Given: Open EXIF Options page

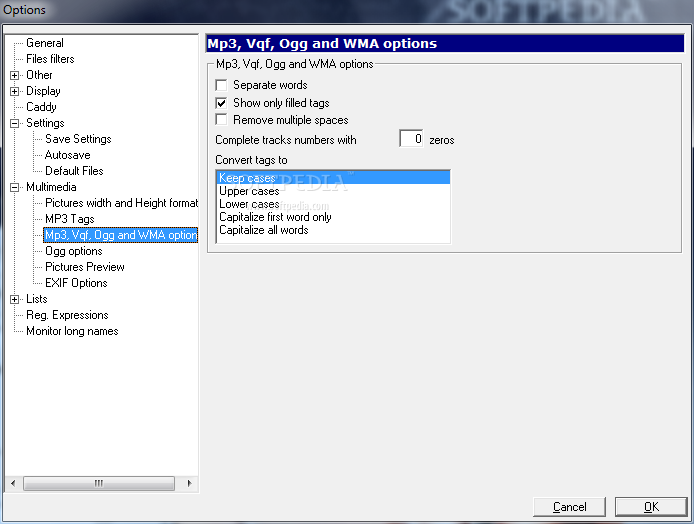Looking at the screenshot, I should 76,283.
